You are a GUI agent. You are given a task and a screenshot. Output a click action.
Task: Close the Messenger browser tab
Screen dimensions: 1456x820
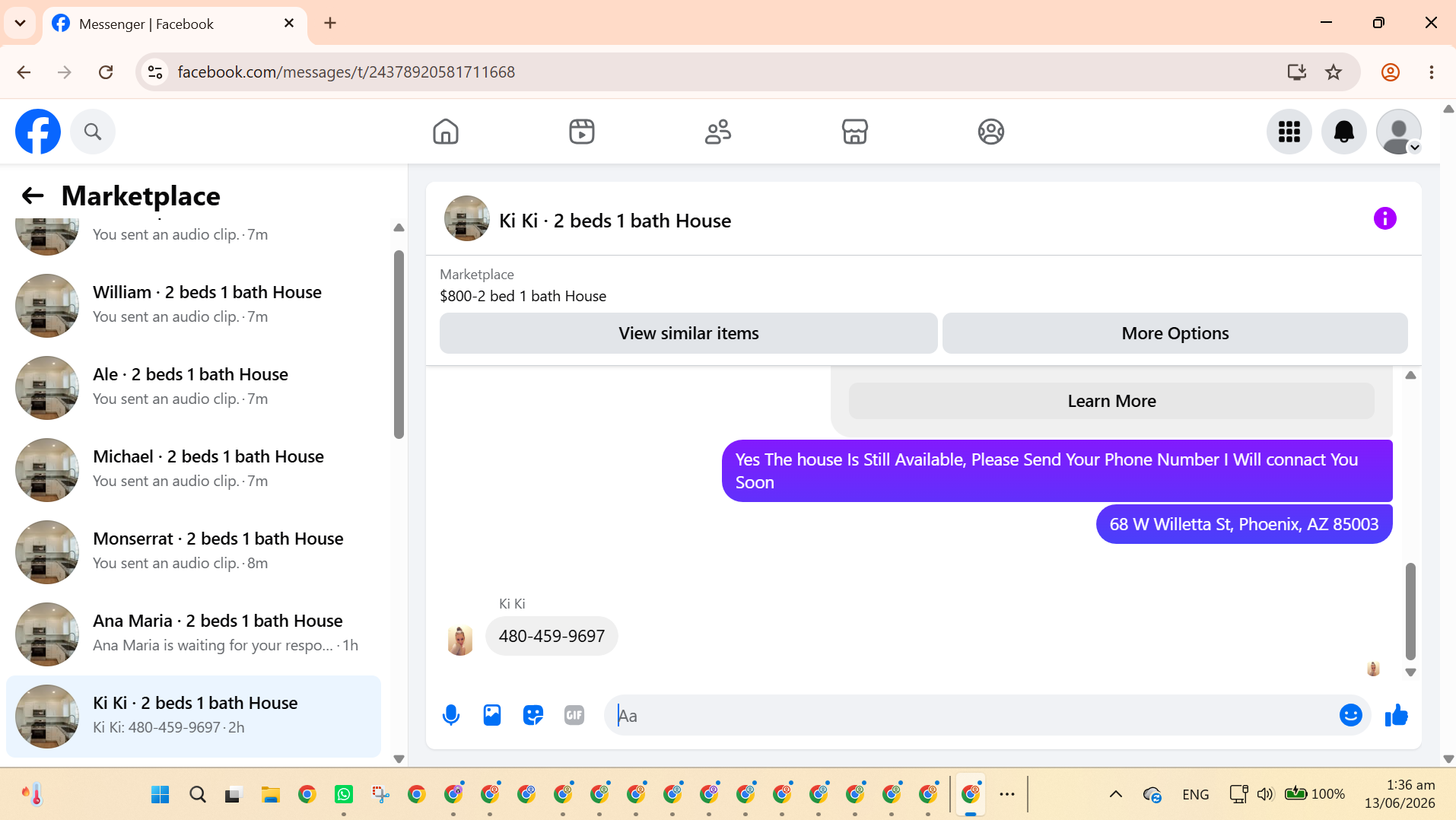click(289, 24)
